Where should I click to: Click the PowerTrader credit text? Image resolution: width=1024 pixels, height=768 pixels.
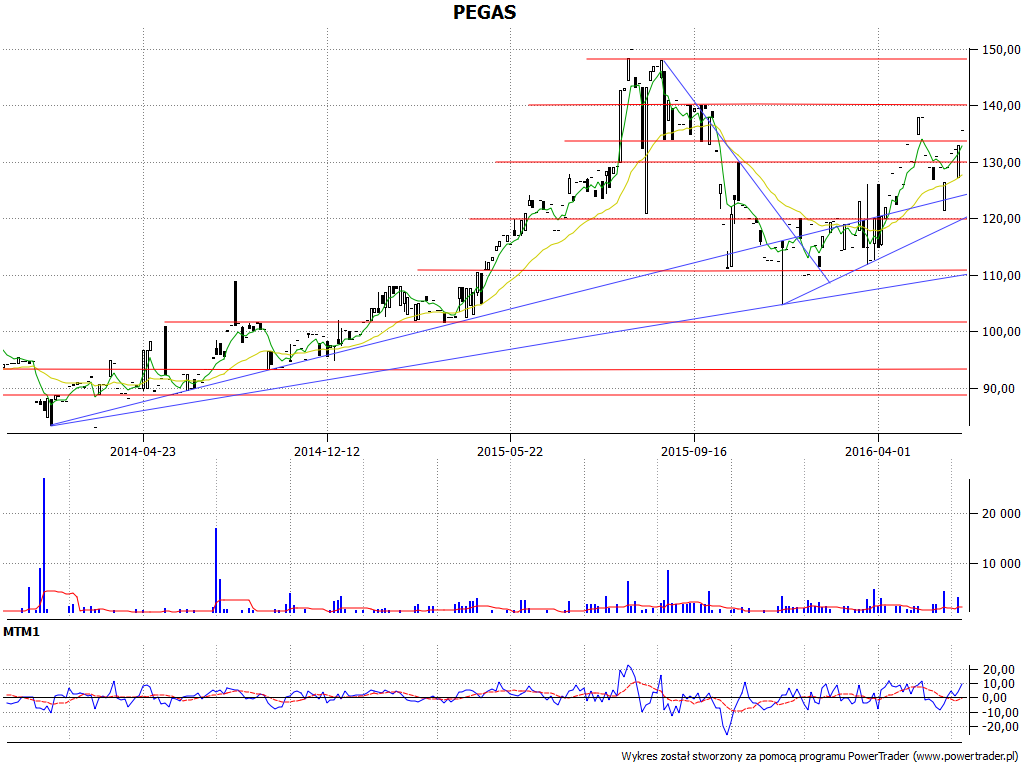pos(820,756)
